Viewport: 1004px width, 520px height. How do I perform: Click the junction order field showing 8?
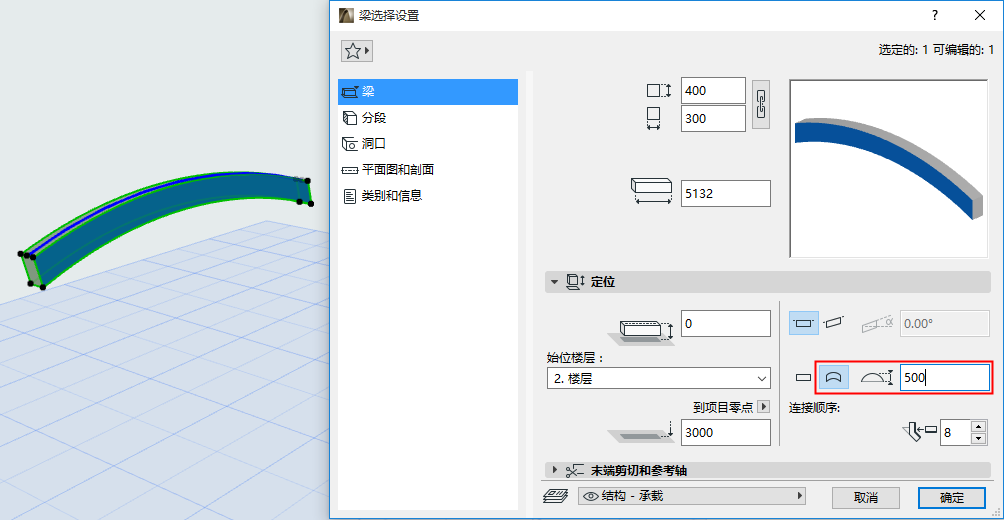click(x=955, y=433)
